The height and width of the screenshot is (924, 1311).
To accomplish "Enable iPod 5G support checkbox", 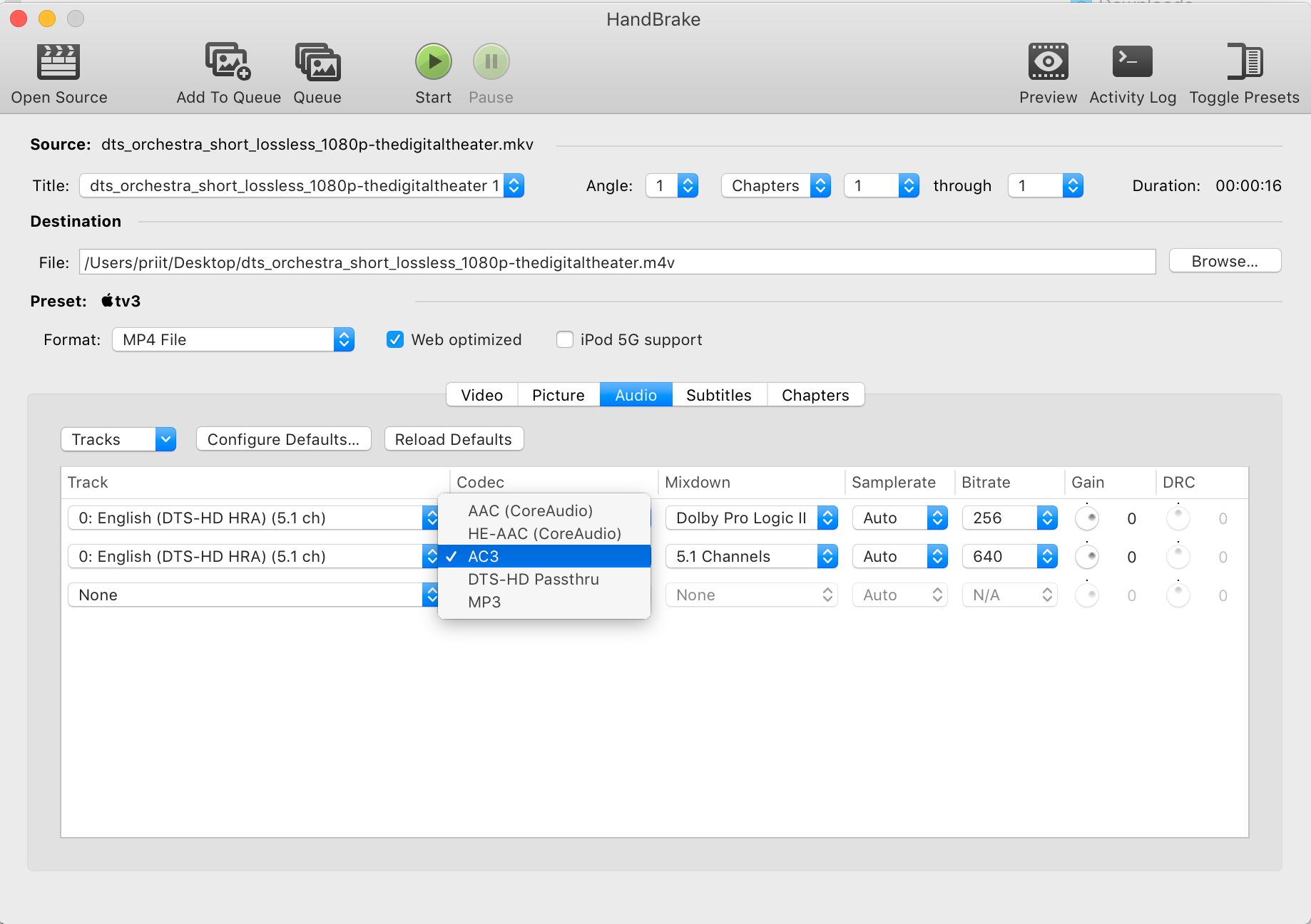I will tap(565, 339).
